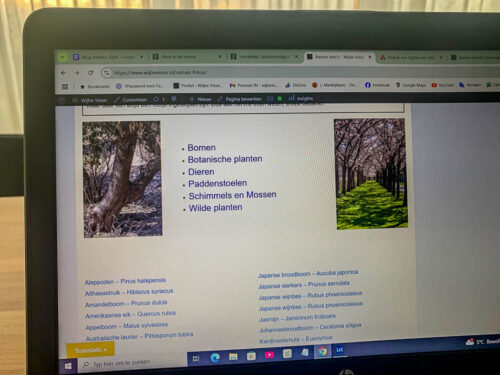
Task: Click the address bar URL
Action: click(160, 72)
